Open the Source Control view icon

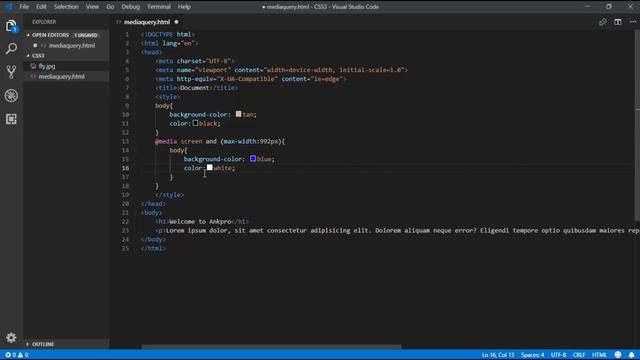11,72
